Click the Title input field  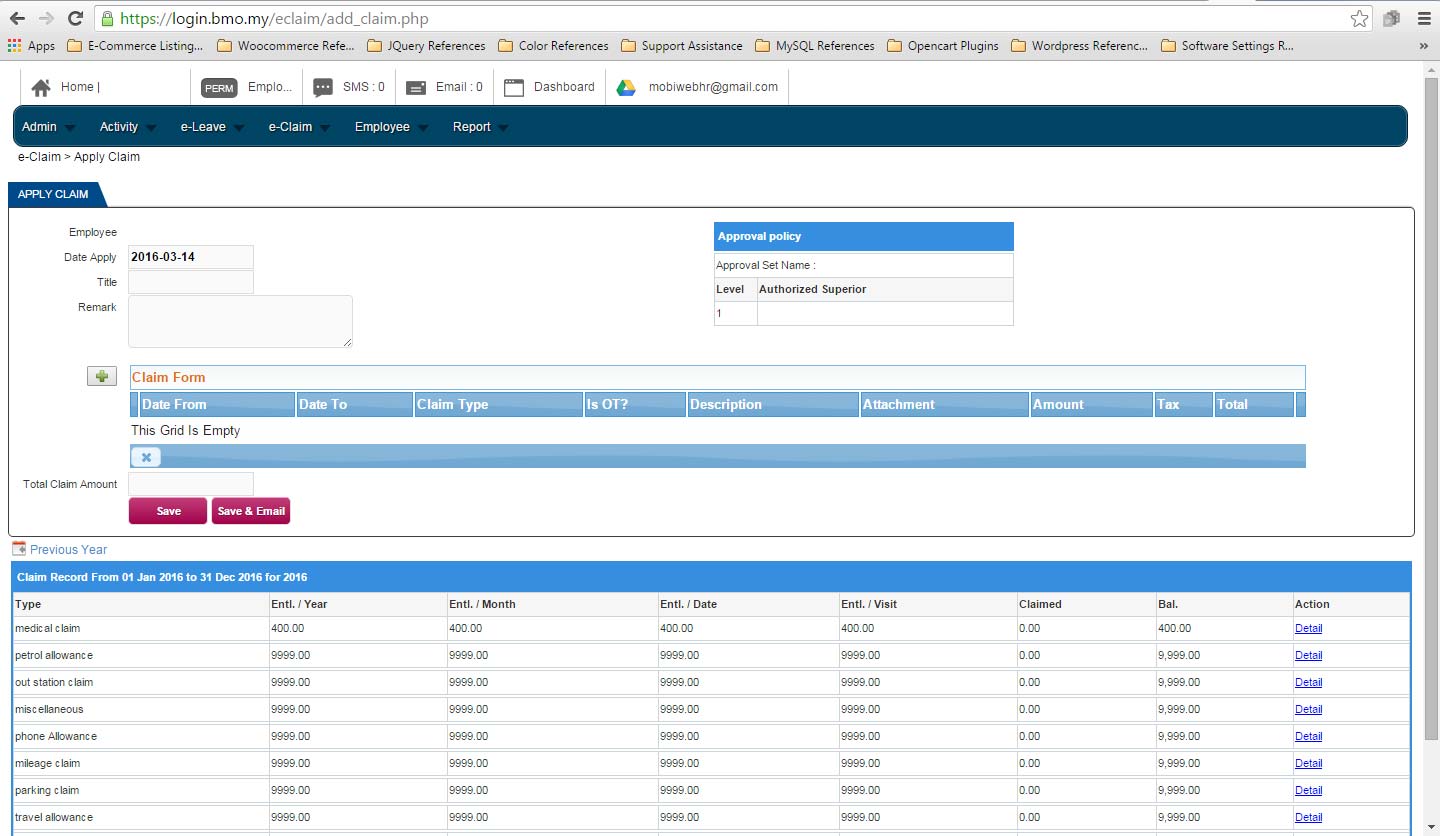[x=191, y=282]
